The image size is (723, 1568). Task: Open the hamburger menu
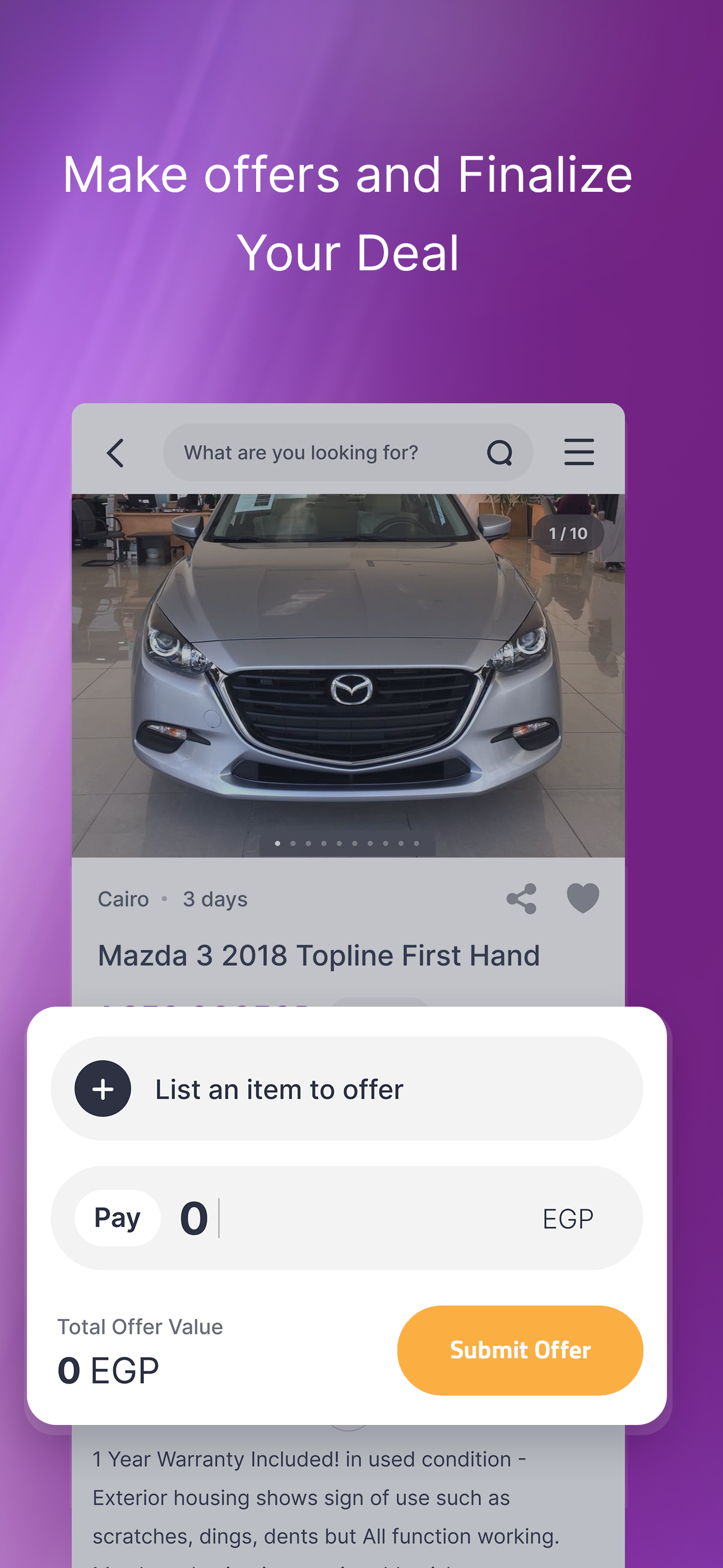[579, 452]
